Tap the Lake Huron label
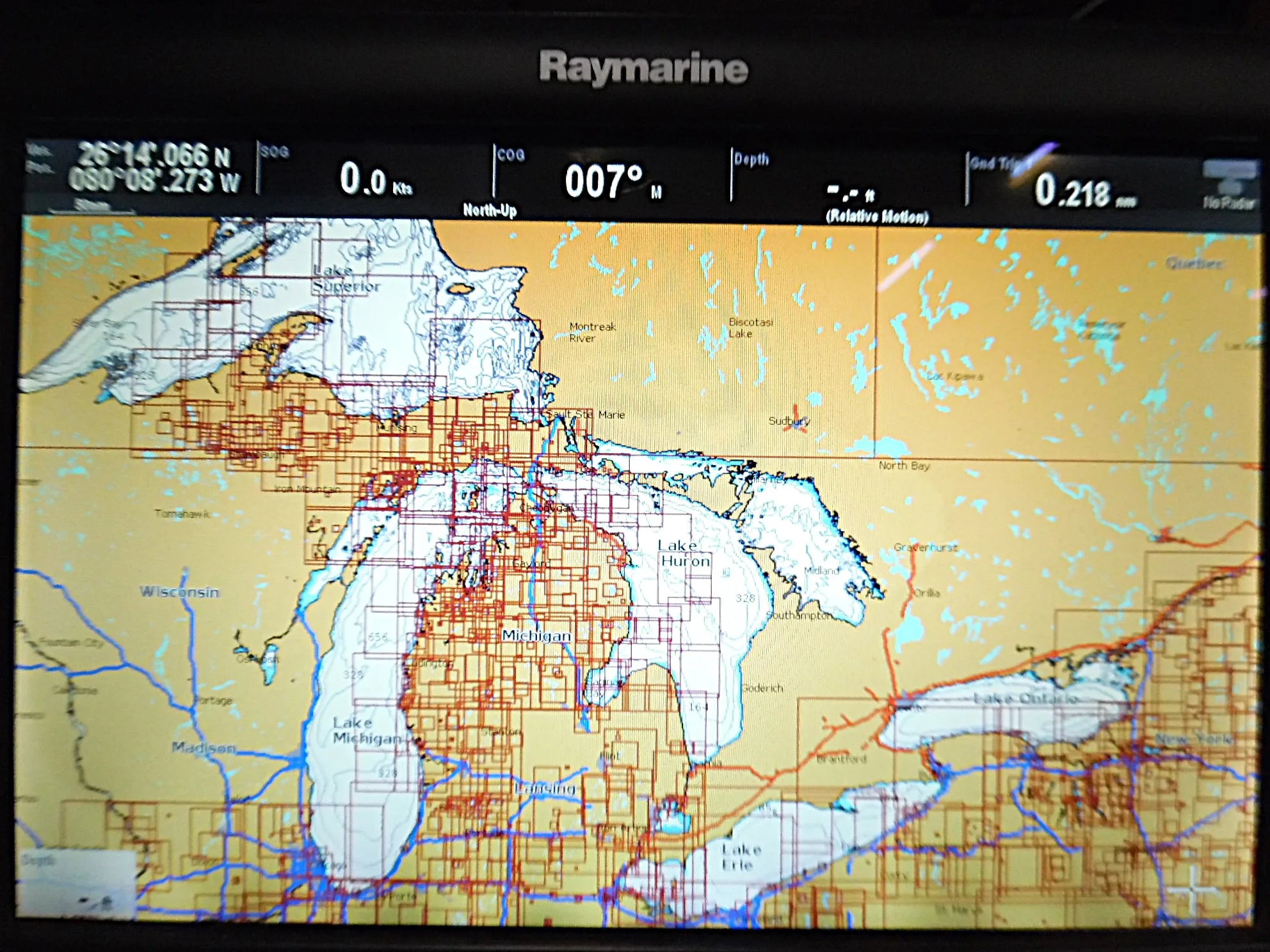 (x=684, y=553)
